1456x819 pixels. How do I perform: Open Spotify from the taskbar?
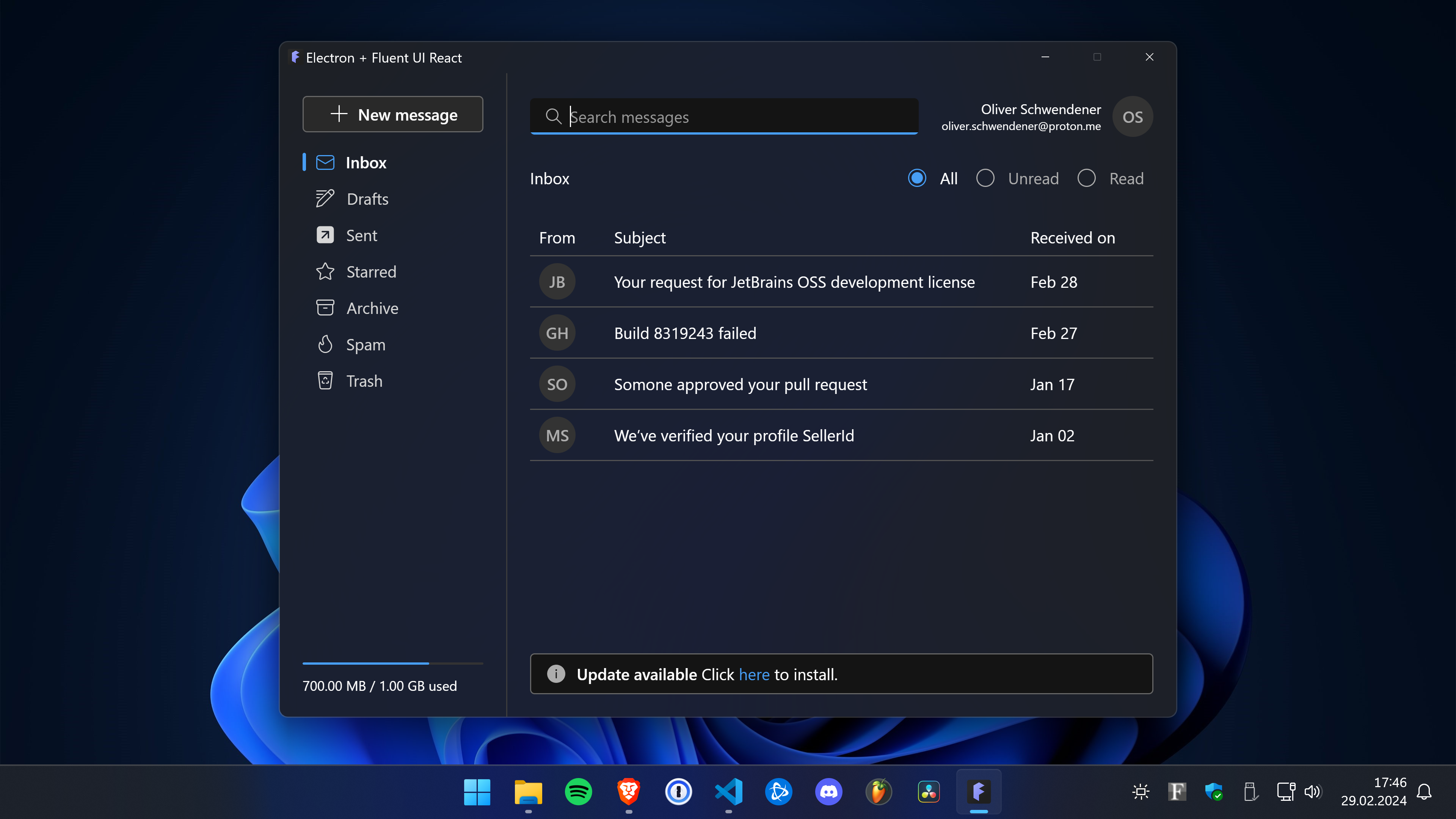578,791
